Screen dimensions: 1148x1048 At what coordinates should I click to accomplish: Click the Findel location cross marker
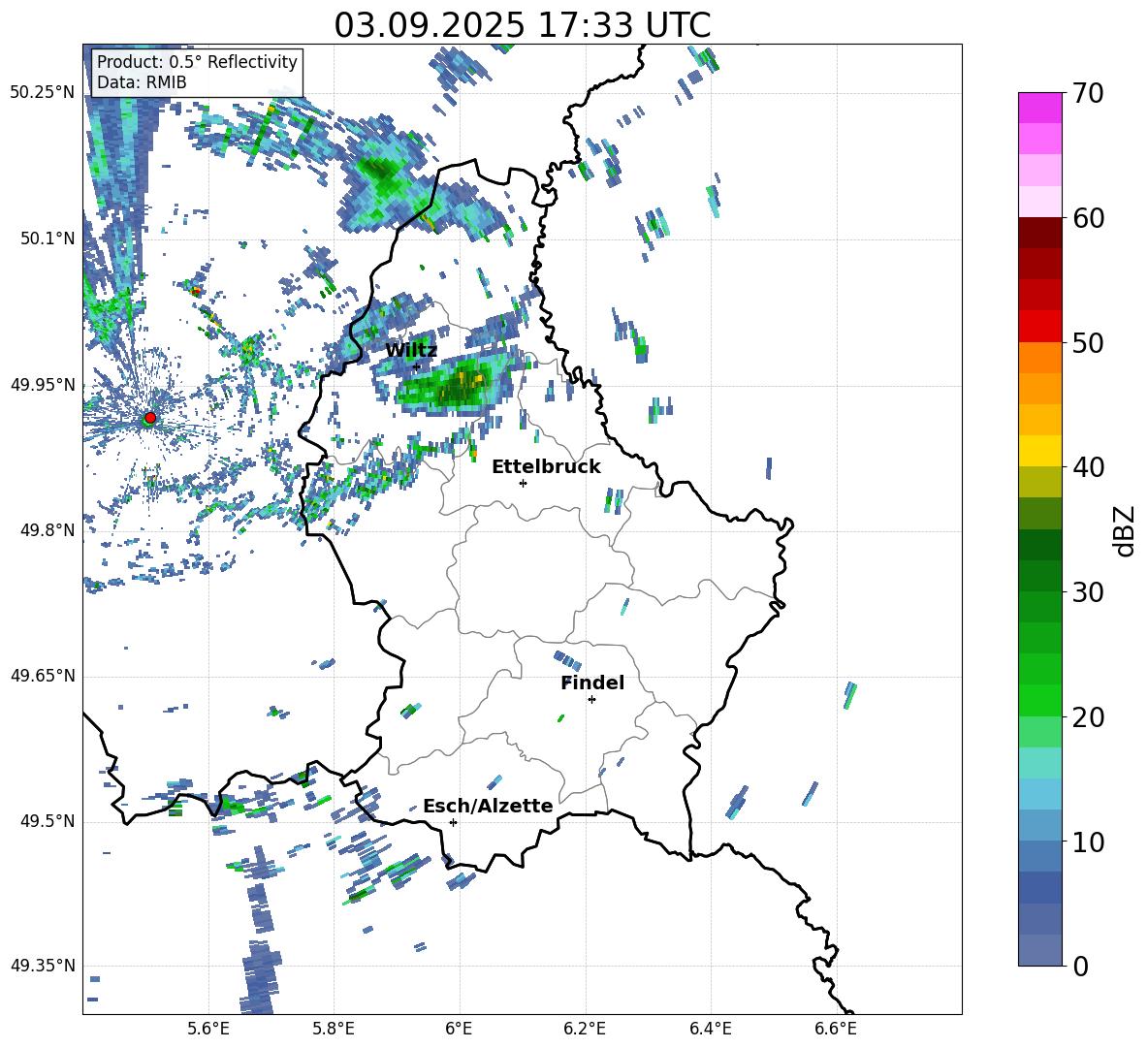tap(591, 700)
